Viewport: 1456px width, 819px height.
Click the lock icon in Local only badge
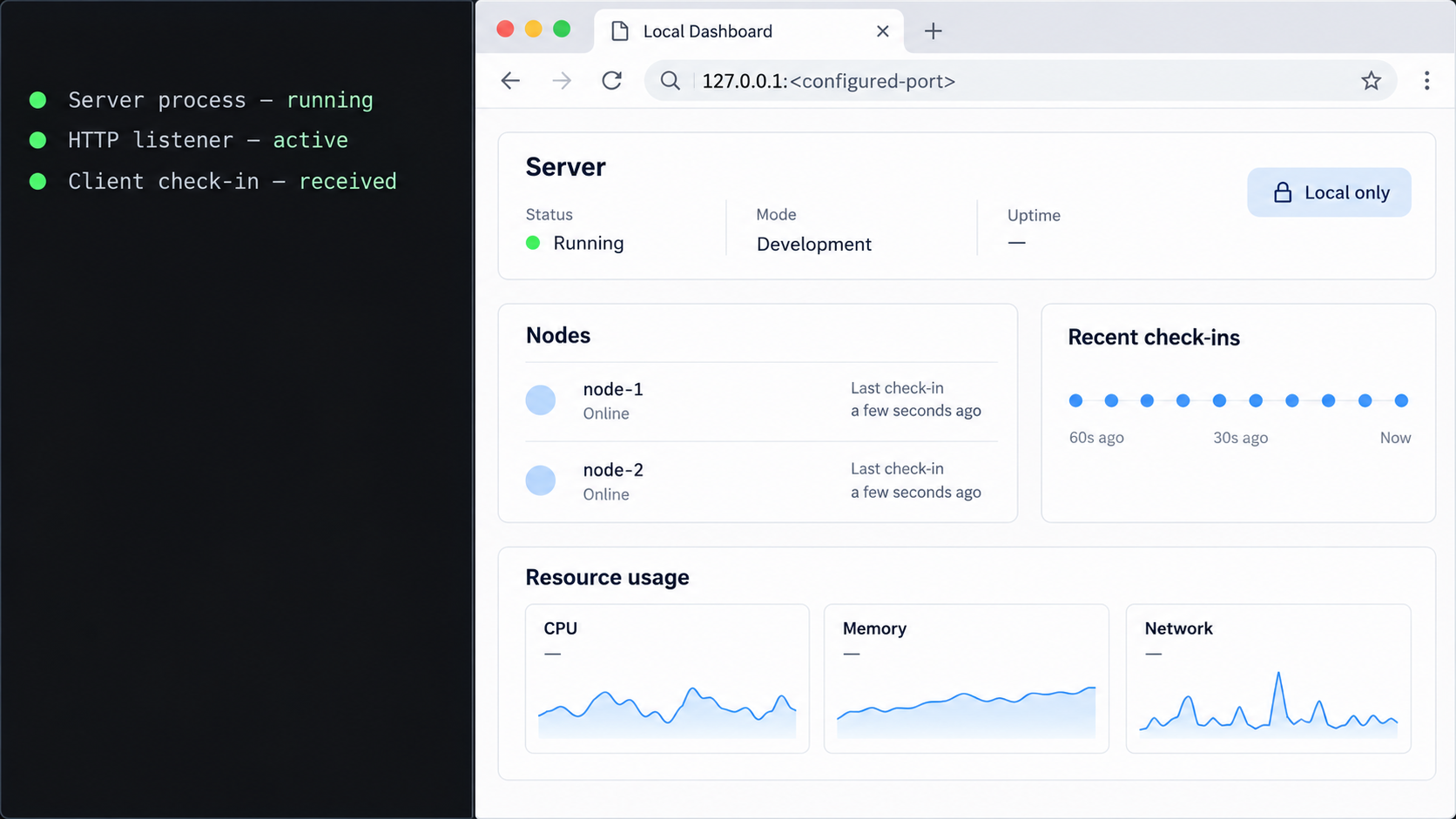(1283, 192)
